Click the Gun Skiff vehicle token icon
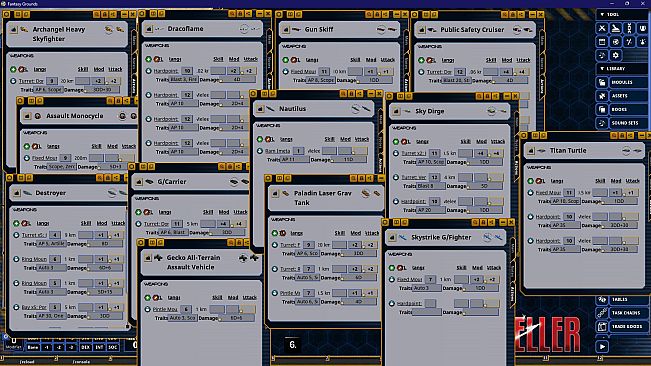This screenshot has height=366, width=651. point(296,29)
